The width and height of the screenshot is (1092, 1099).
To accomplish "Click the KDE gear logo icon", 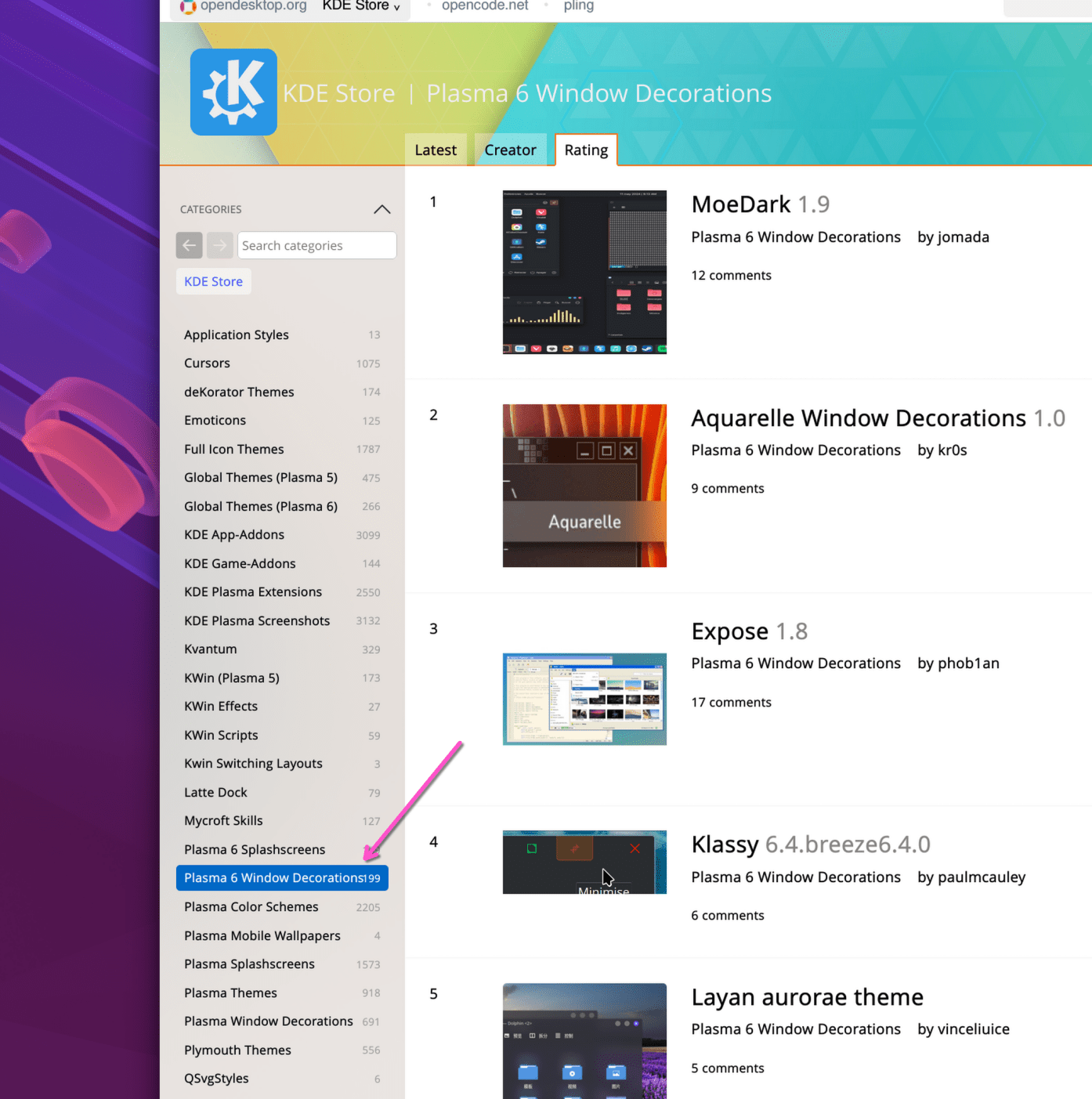I will pyautogui.click(x=233, y=92).
